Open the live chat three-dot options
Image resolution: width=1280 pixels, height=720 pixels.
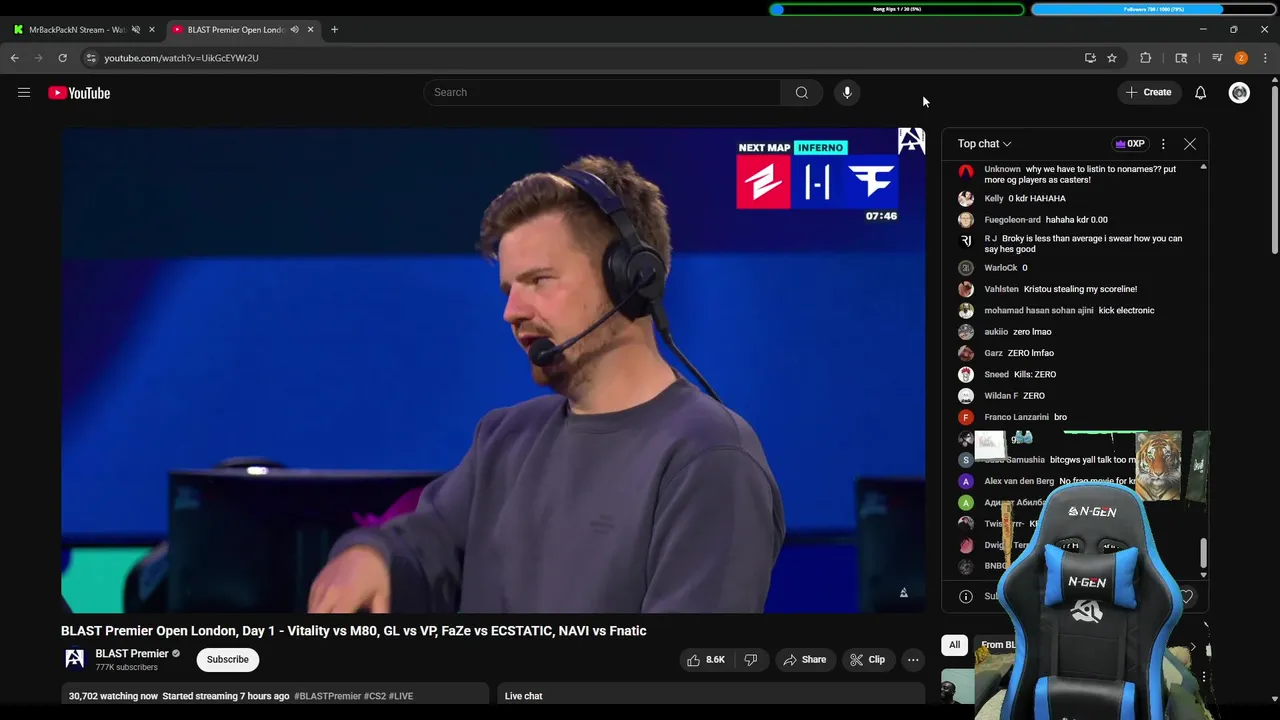1163,144
